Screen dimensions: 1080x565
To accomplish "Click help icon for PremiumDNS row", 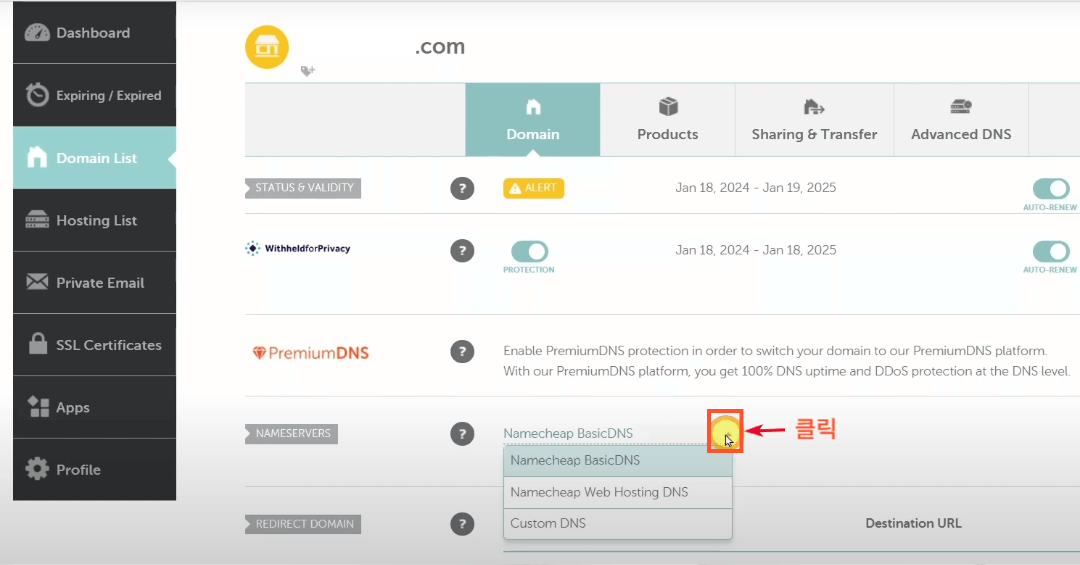I will 462,351.
